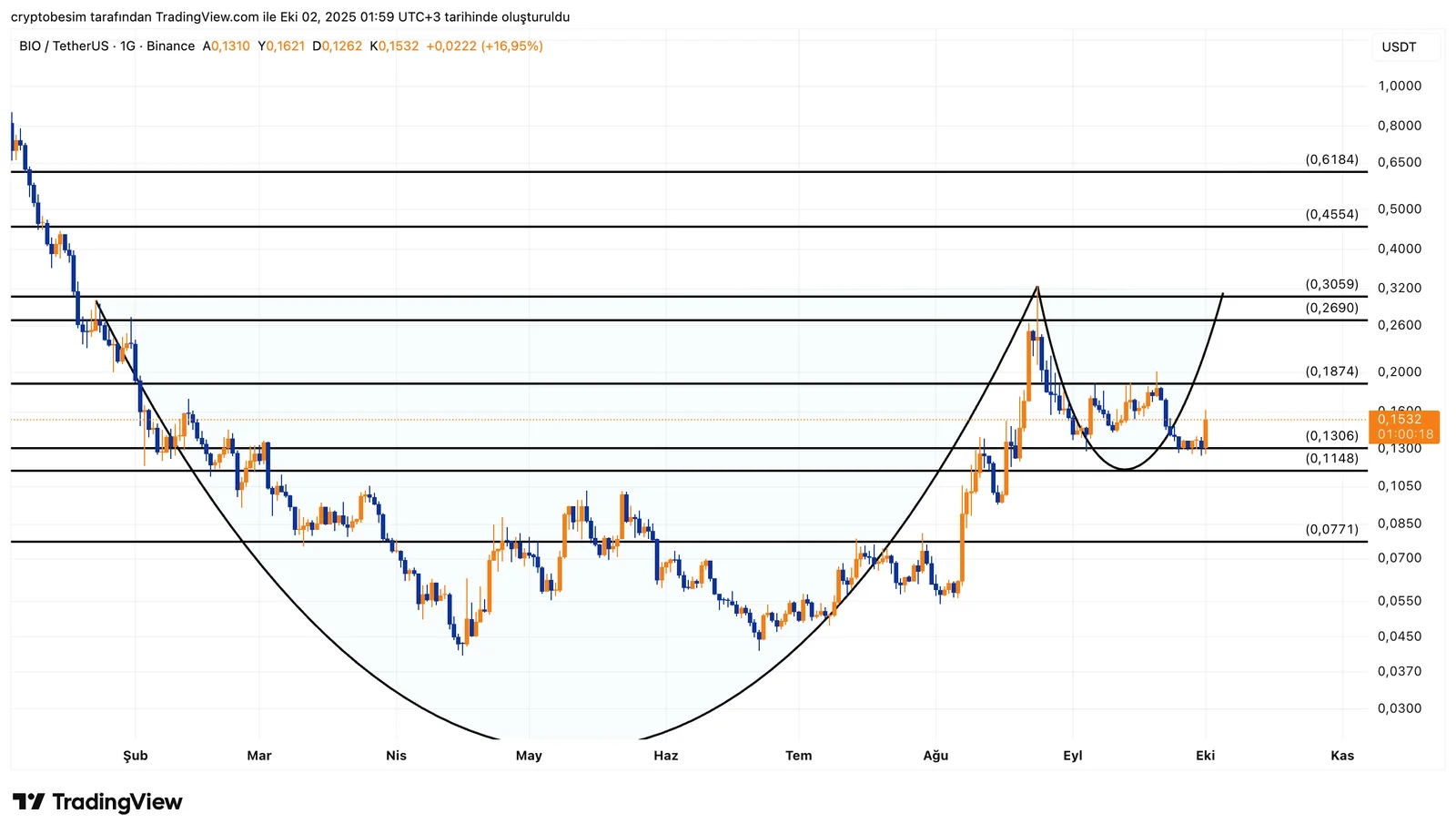Select the Ağu month marker on time axis
Screen dimensions: 1456x834
tap(935, 756)
